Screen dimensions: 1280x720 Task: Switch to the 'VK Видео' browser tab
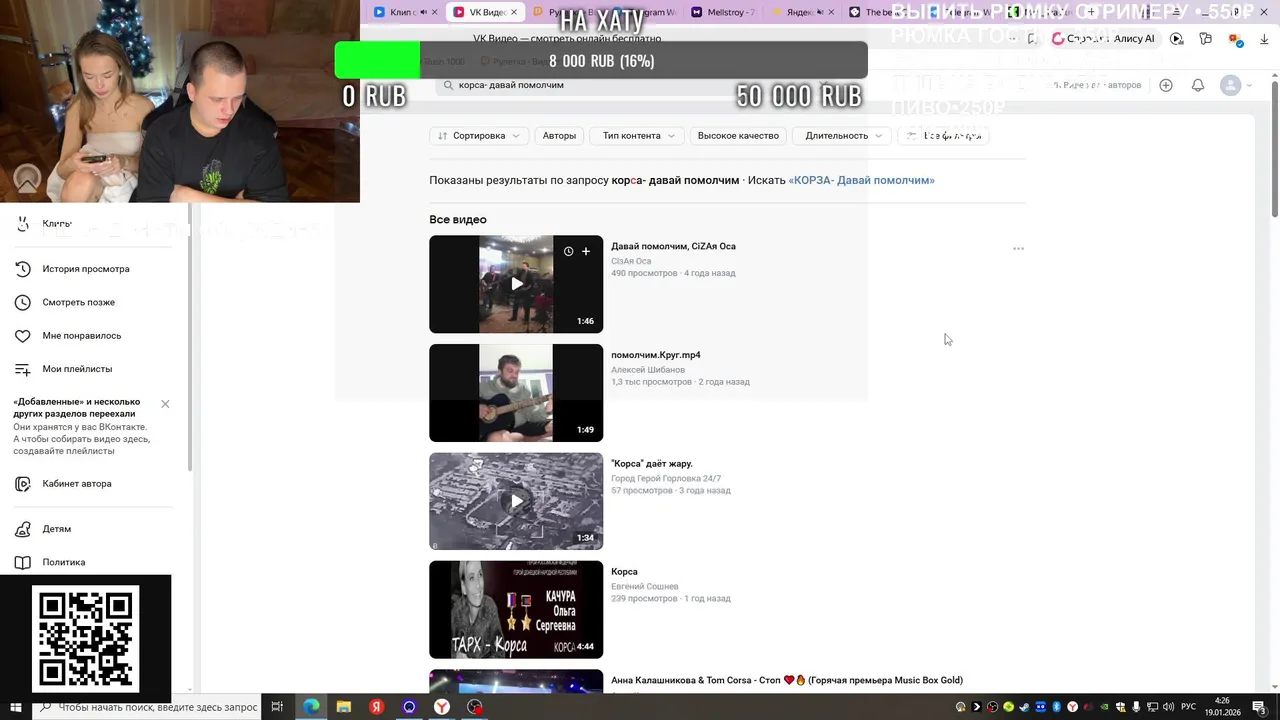(x=485, y=12)
